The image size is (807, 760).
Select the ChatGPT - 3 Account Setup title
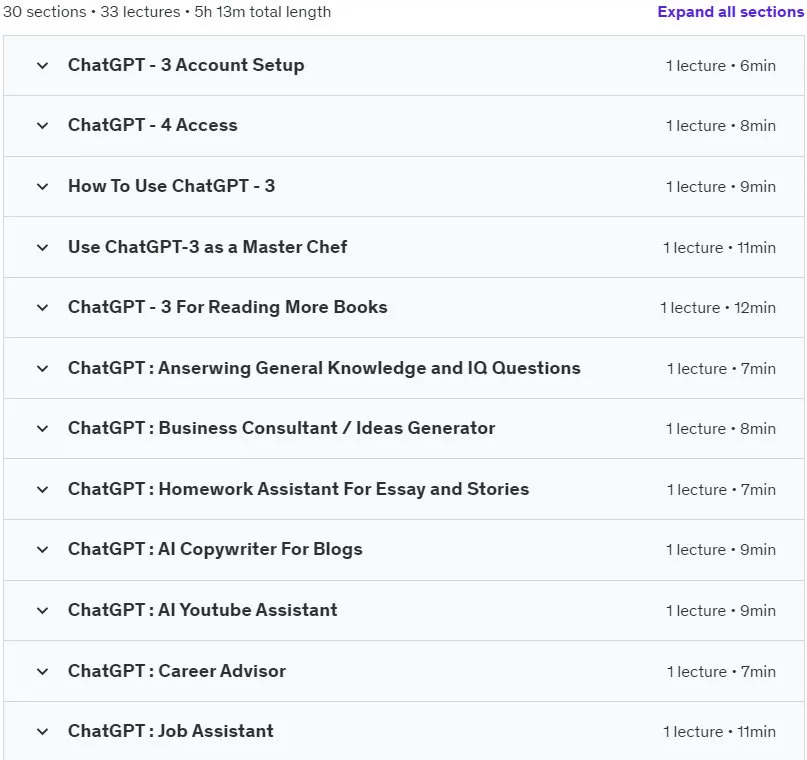point(186,65)
